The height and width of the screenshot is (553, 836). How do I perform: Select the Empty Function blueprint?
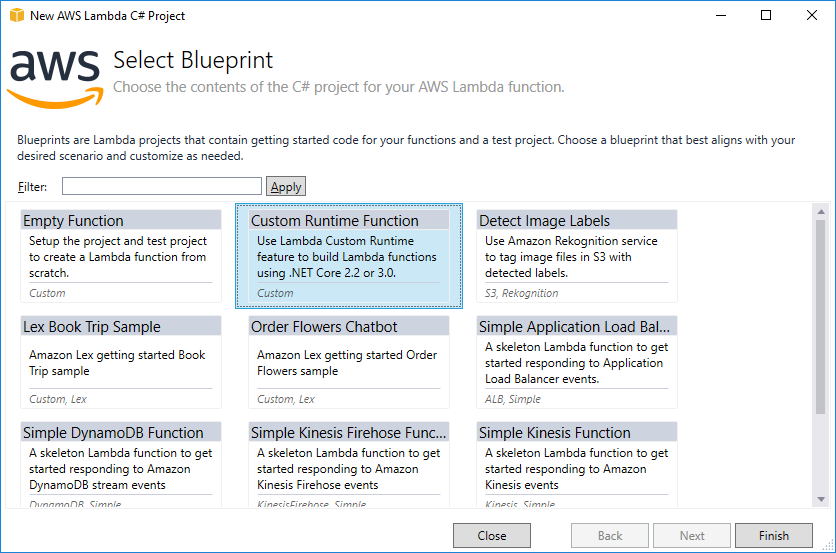pos(121,256)
